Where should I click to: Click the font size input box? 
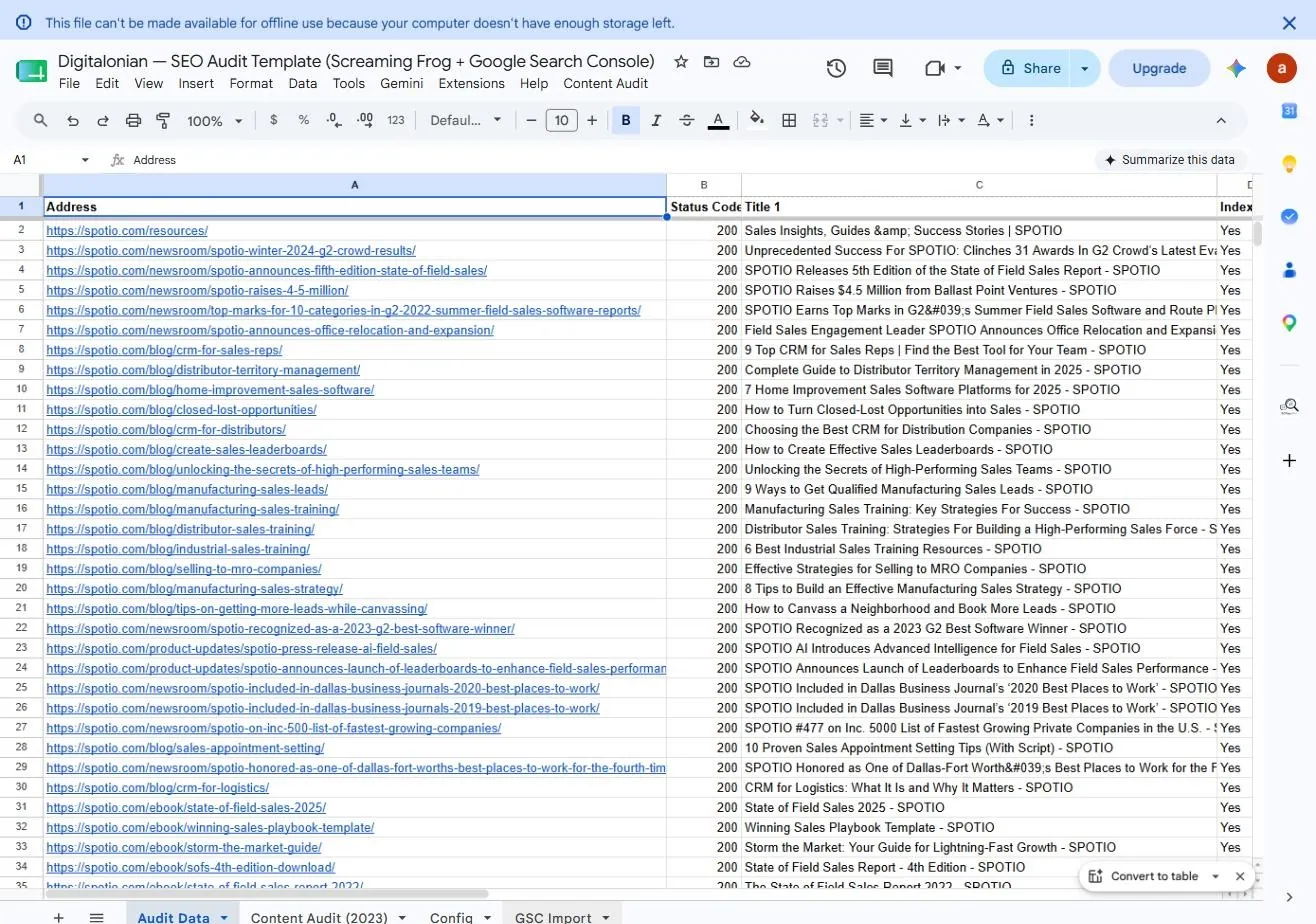[562, 120]
